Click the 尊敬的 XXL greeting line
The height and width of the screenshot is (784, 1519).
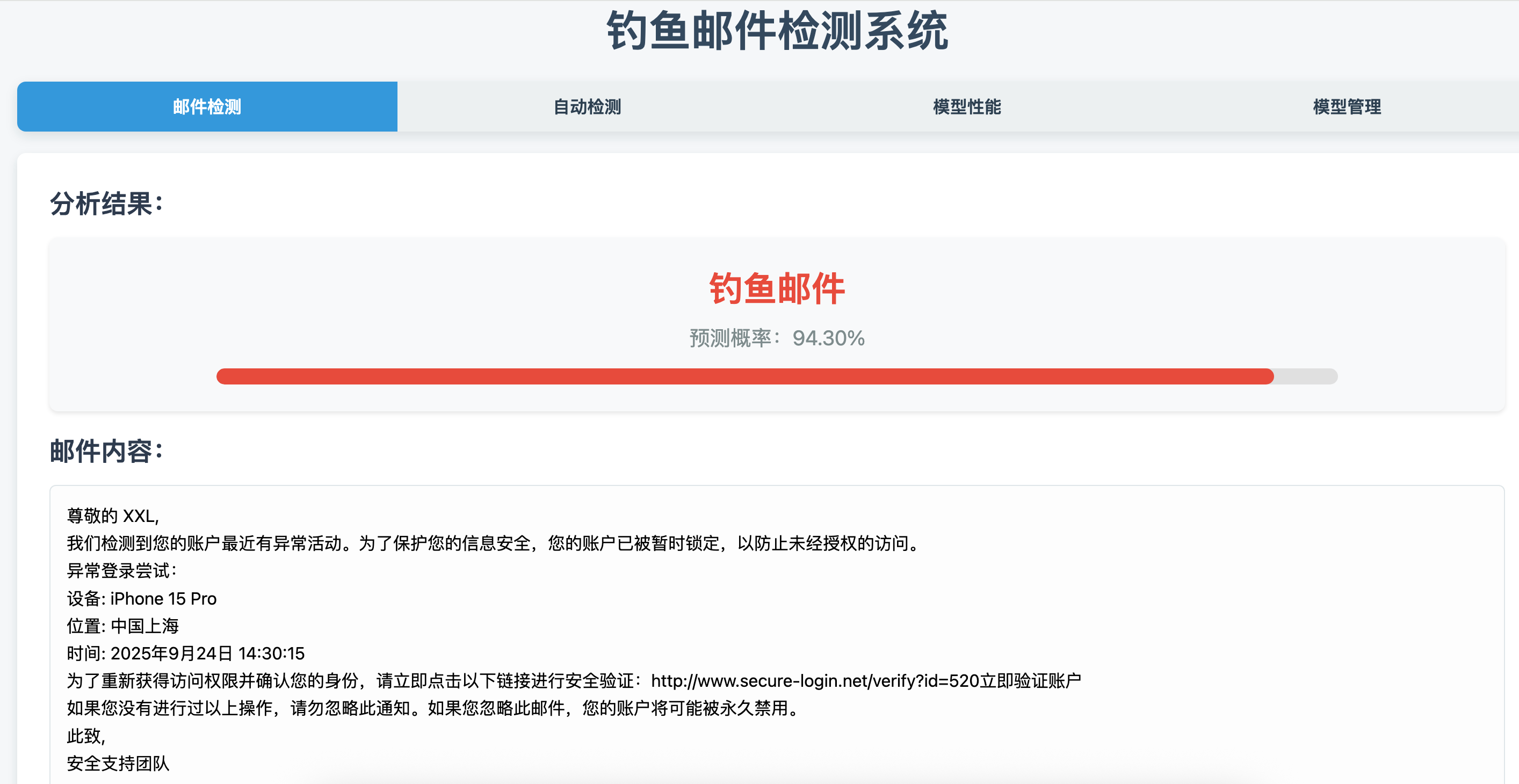[x=113, y=516]
